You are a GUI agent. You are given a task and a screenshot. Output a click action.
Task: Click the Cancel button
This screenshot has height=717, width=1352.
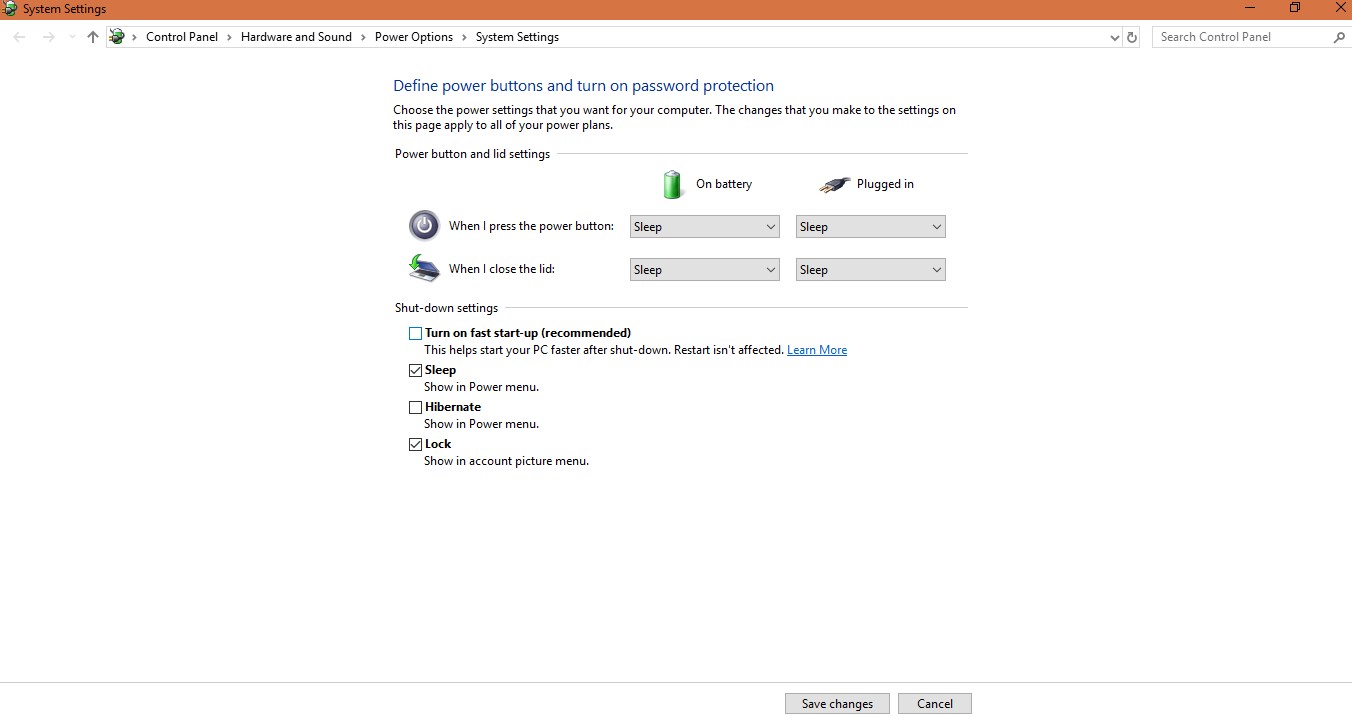click(x=935, y=704)
